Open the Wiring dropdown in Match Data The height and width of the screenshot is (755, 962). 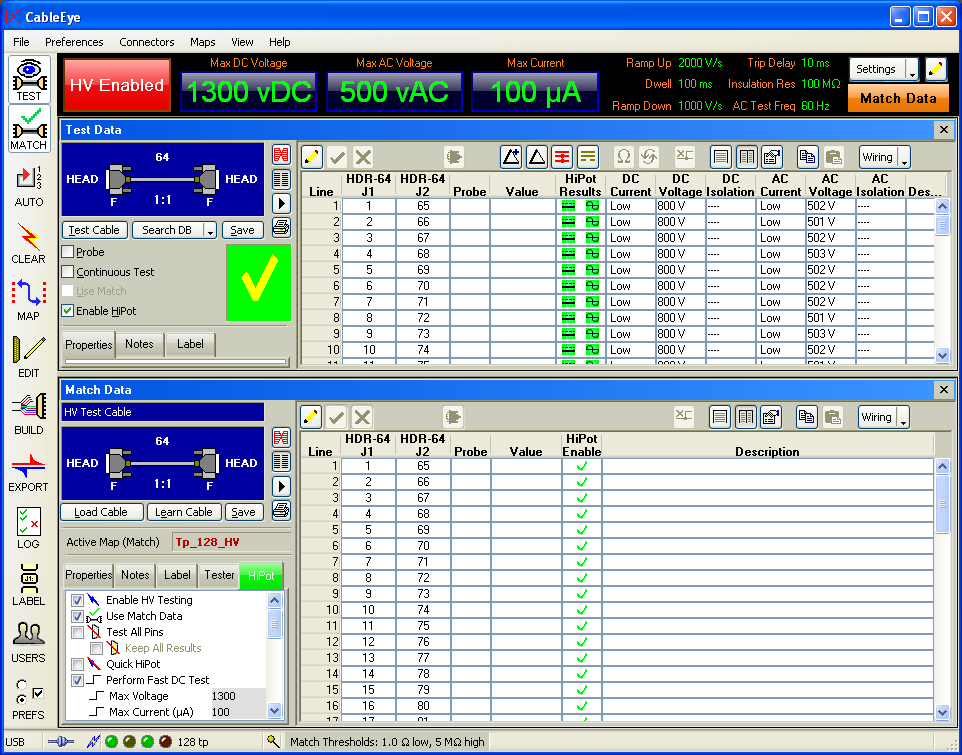click(x=902, y=418)
